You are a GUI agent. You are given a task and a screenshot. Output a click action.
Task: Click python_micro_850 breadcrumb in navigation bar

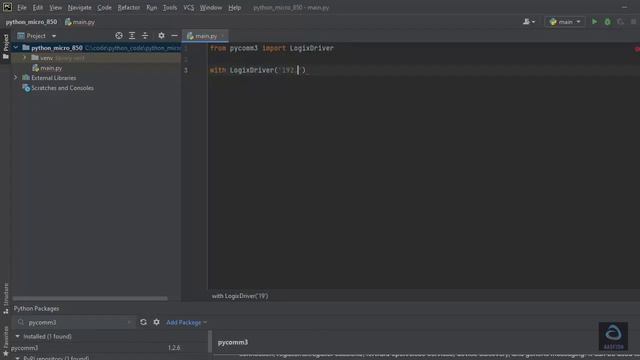[x=31, y=22]
